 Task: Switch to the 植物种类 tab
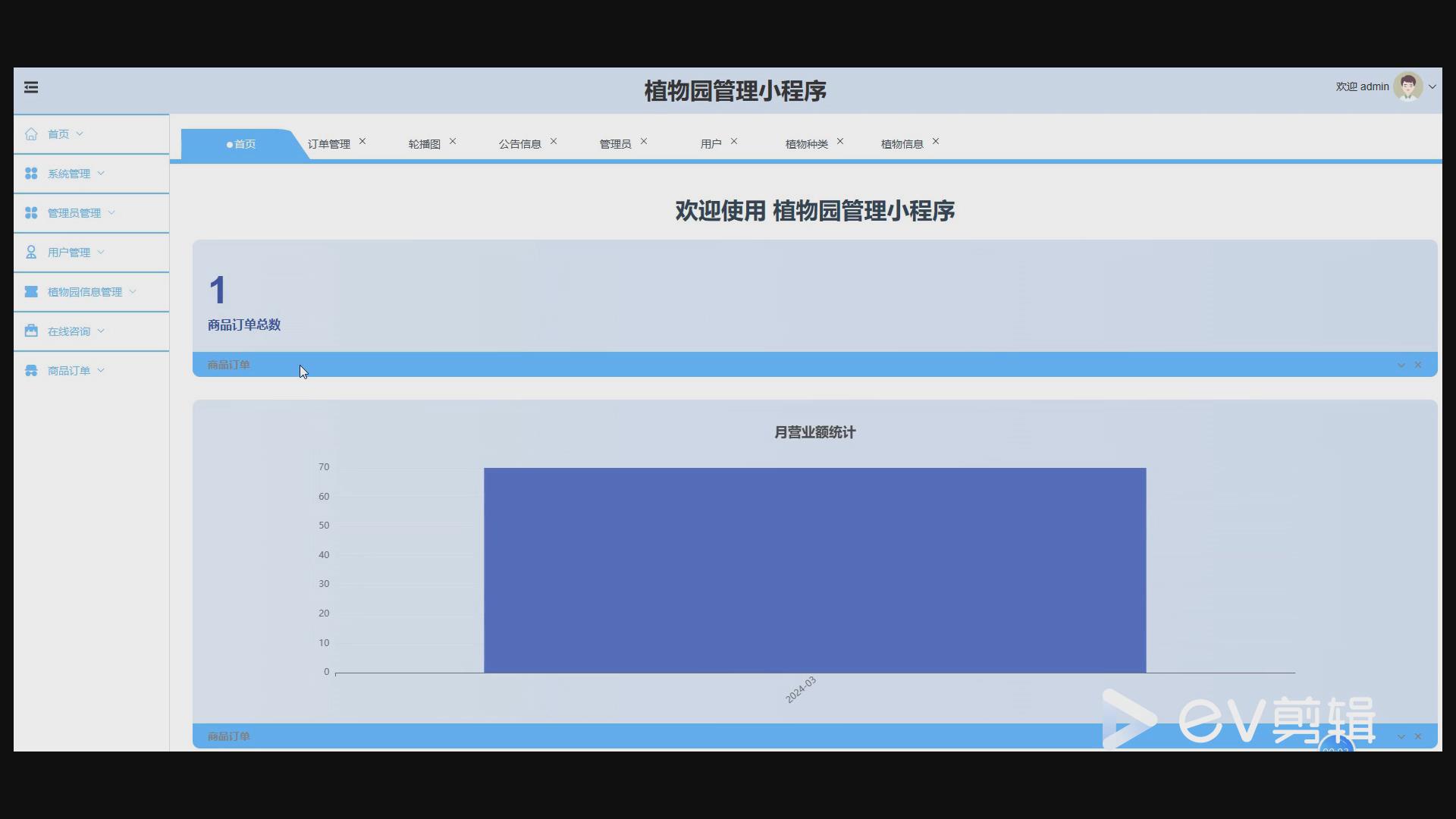806,144
